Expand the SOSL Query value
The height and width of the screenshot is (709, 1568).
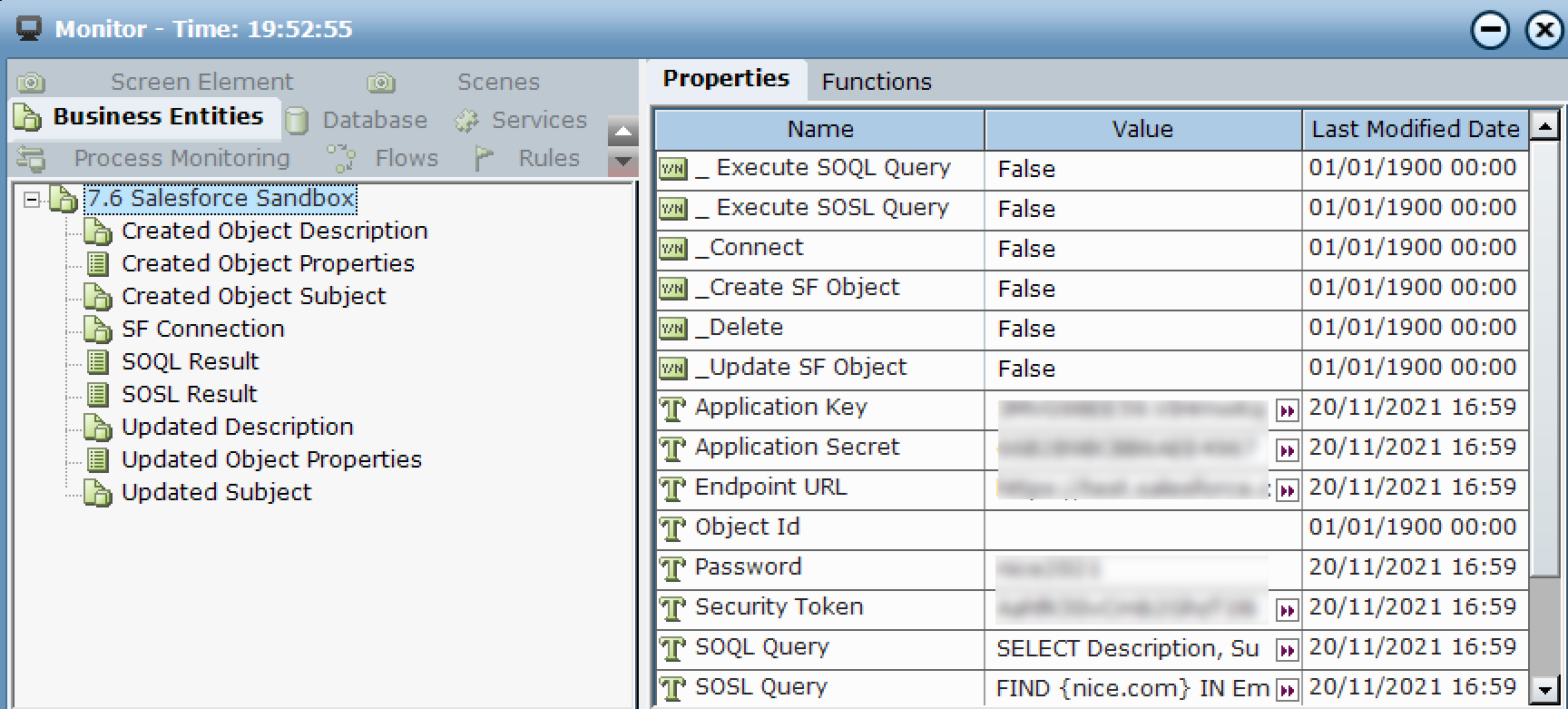click(1287, 691)
